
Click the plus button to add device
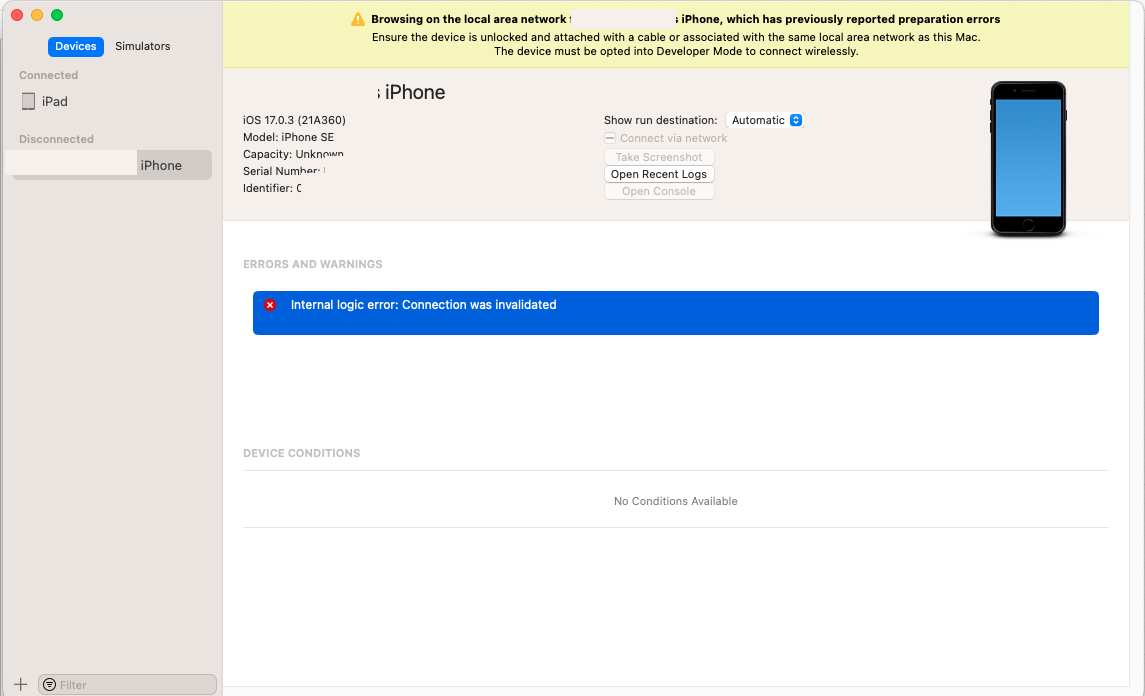20,684
